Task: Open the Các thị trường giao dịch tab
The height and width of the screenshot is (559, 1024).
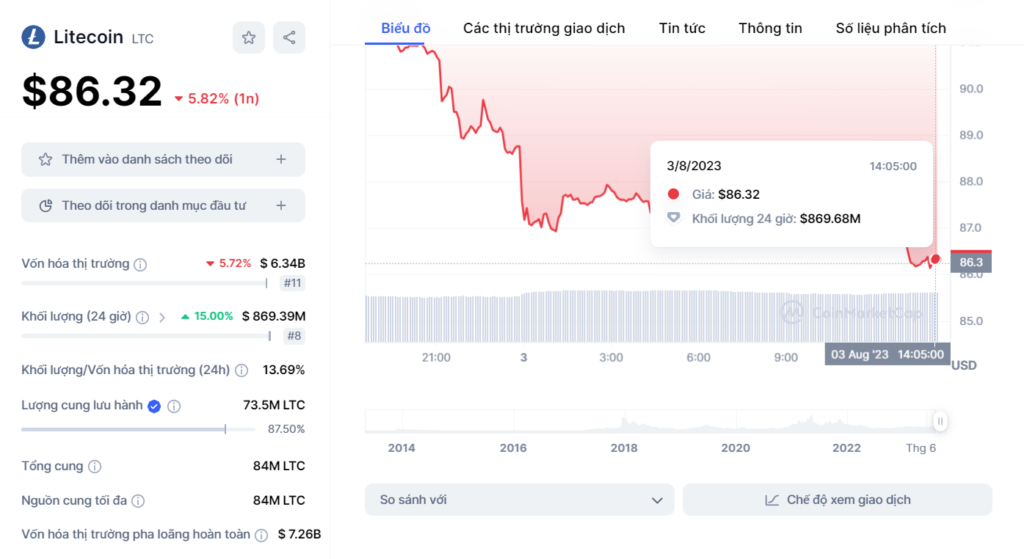Action: click(x=544, y=28)
